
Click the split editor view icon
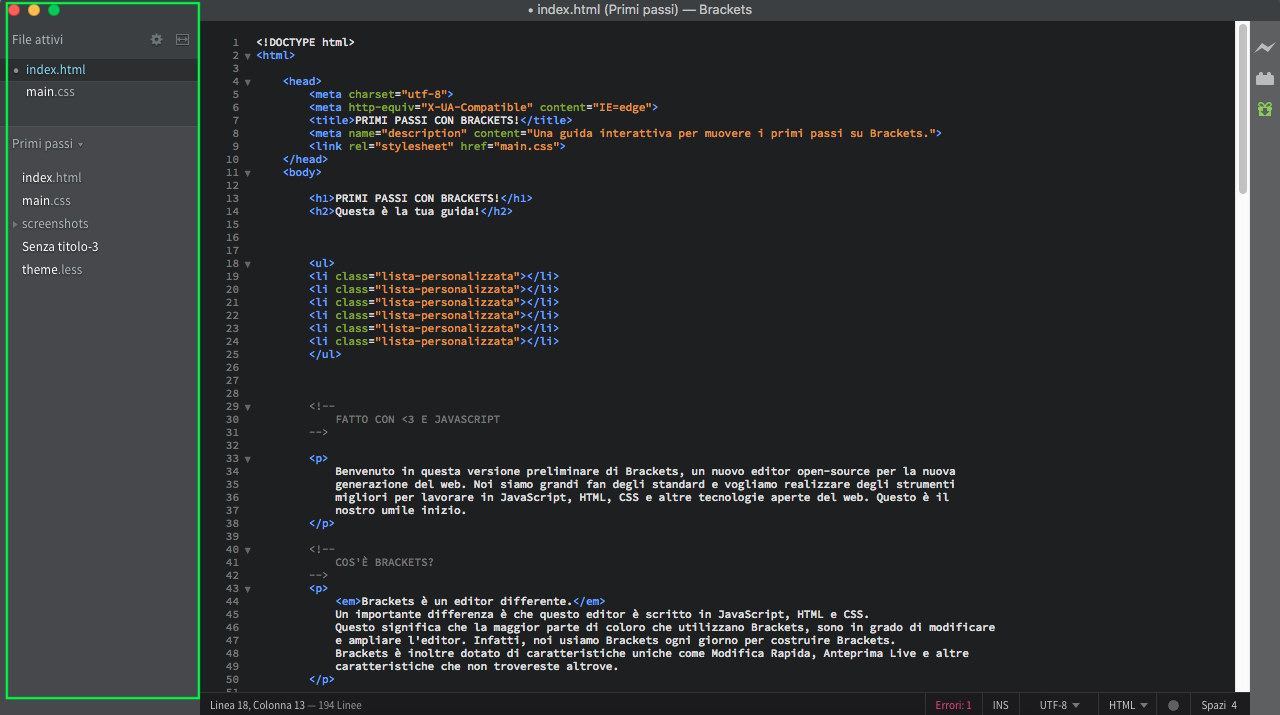182,40
